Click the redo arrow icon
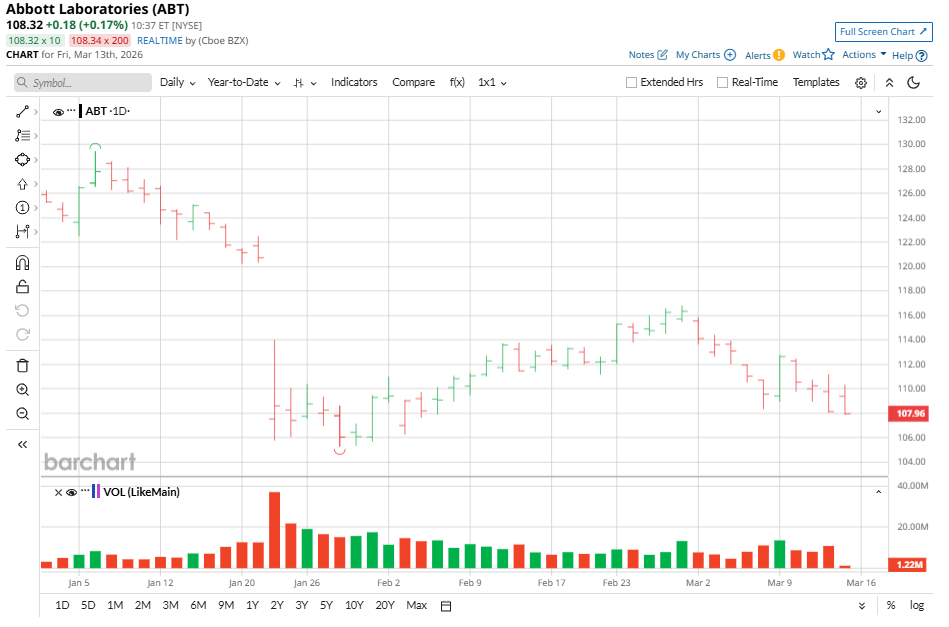 (22, 335)
